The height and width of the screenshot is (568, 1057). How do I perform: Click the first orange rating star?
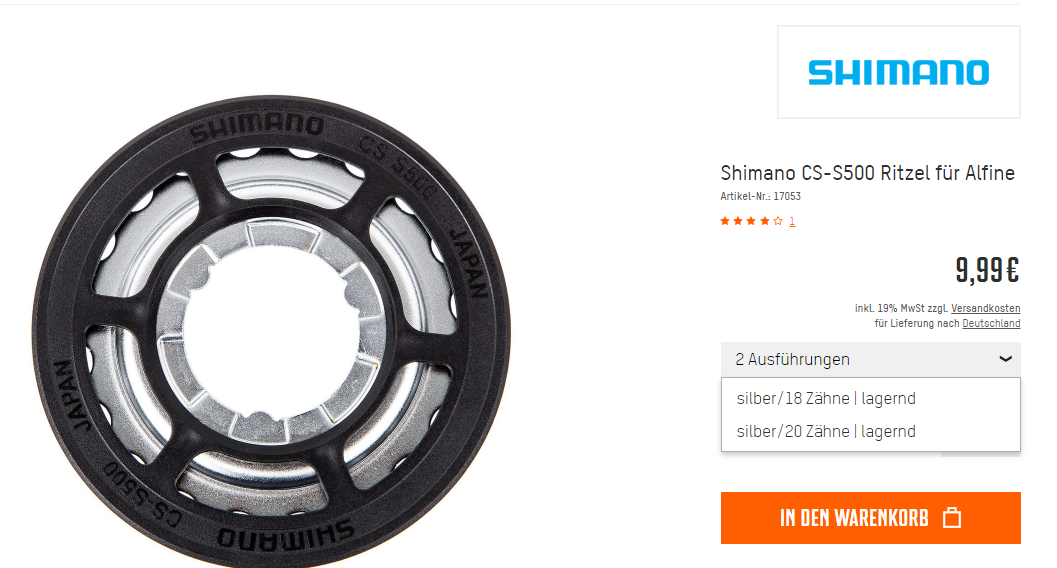point(725,221)
